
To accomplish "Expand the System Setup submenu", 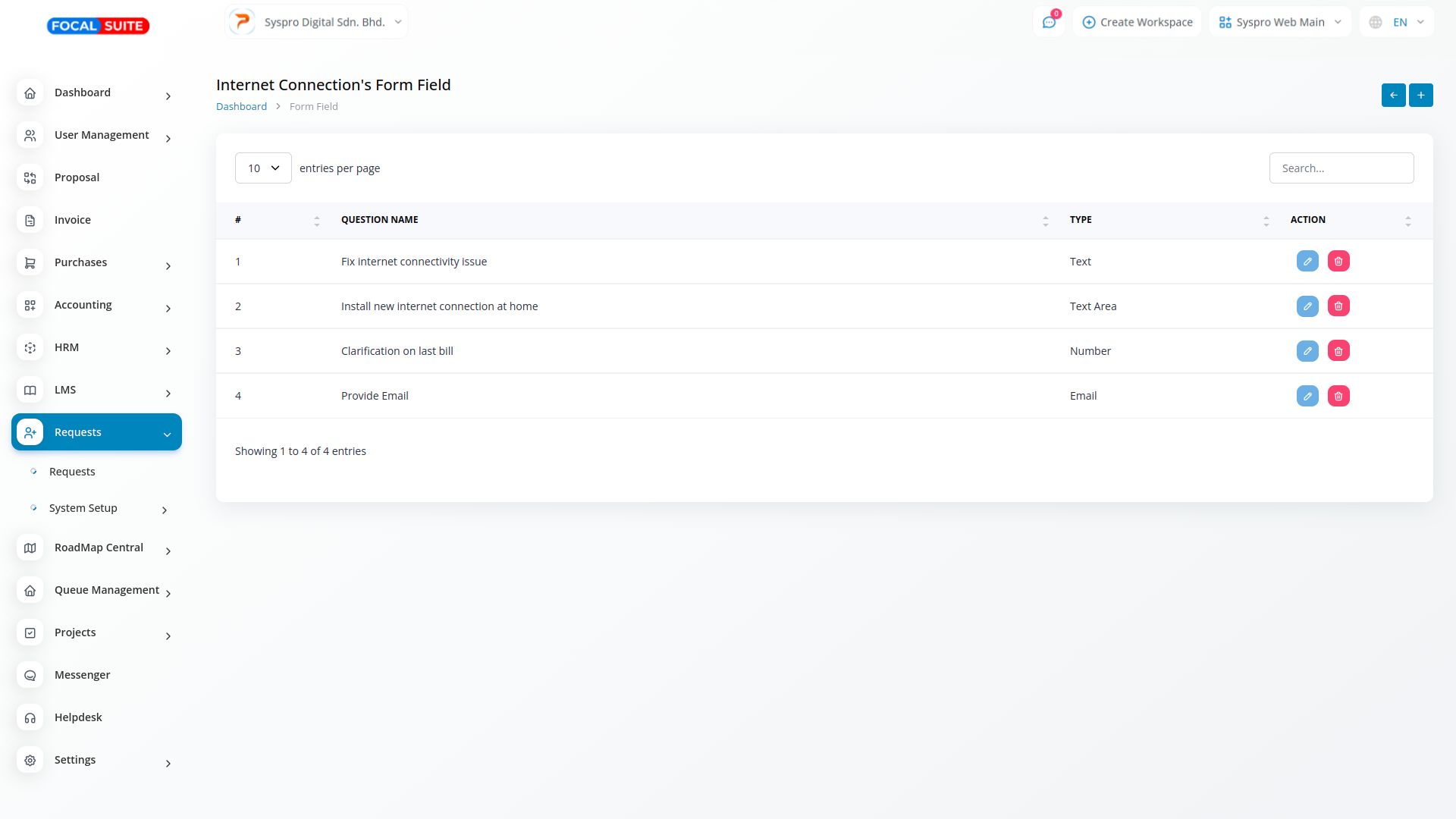I will coord(83,508).
